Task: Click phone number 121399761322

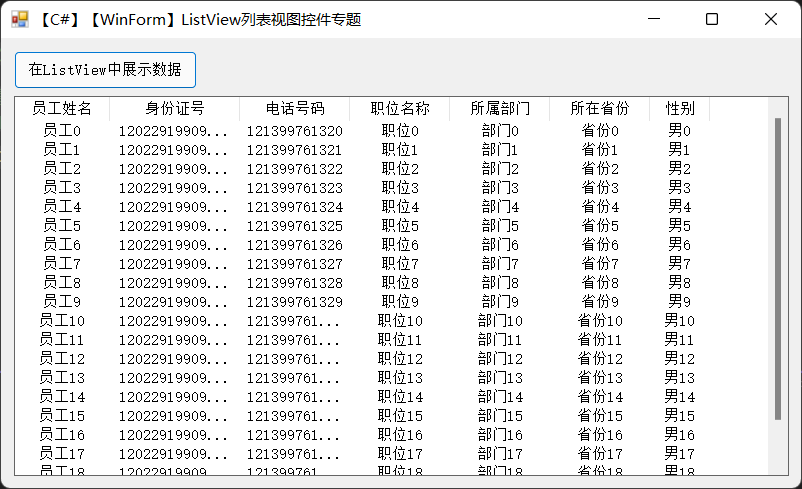Action: pos(295,169)
